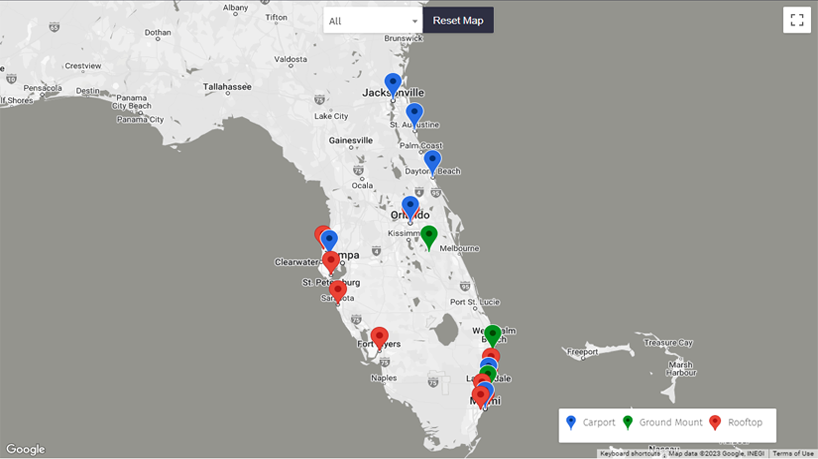The height and width of the screenshot is (459, 818).
Task: Click the blue Carport pin at Jacksonville
Action: tap(393, 84)
